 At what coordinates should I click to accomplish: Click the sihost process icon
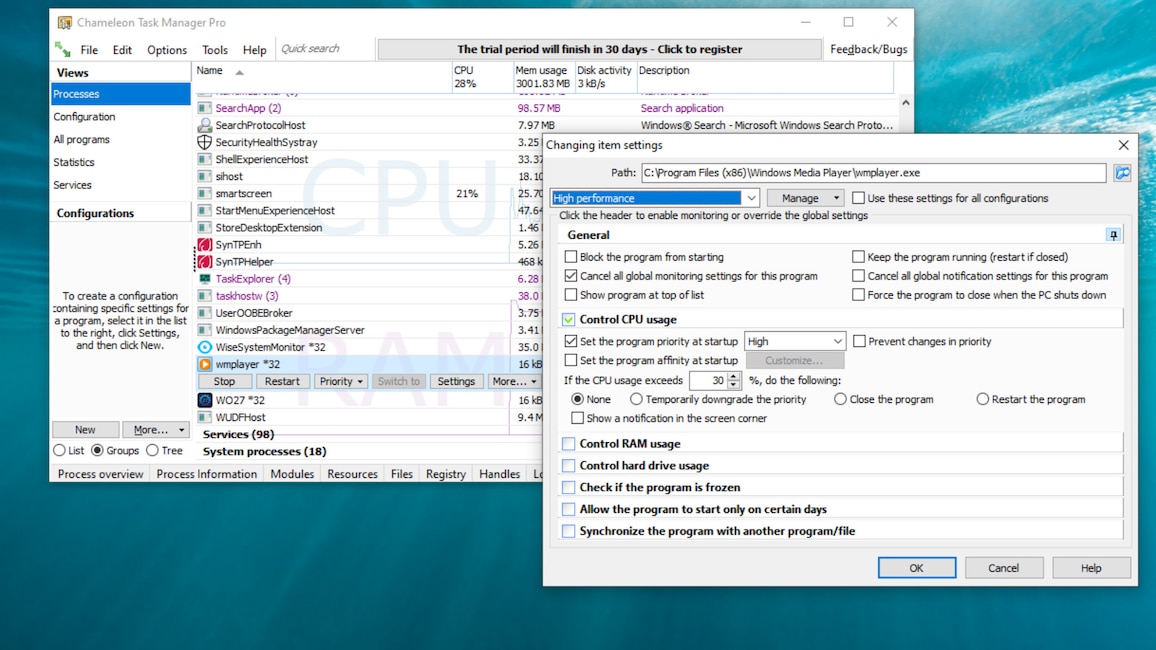tap(205, 176)
